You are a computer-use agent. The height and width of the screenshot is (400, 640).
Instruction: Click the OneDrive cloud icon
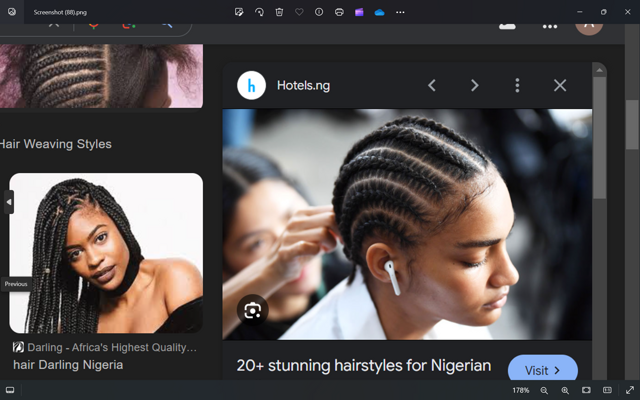click(x=379, y=12)
